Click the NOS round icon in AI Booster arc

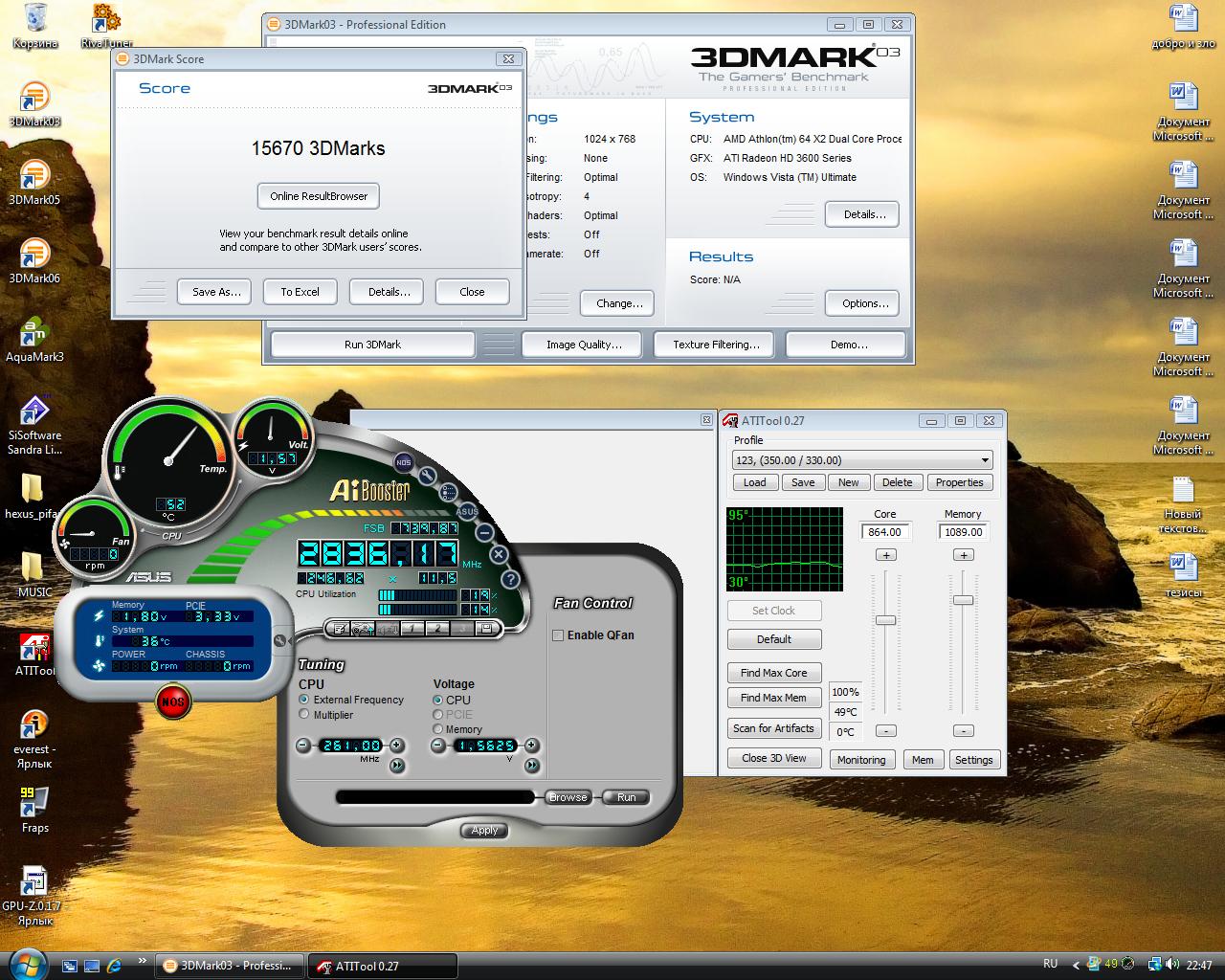tap(404, 463)
